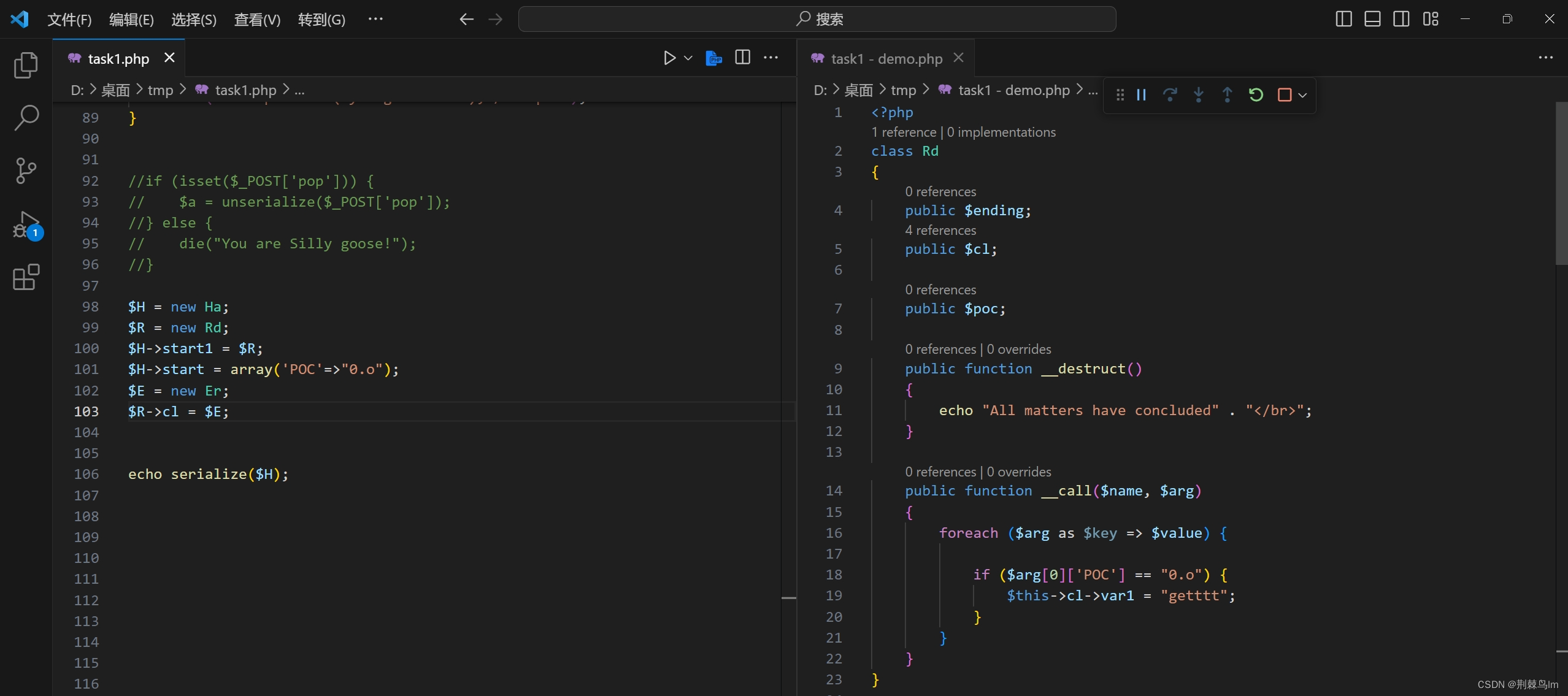
Task: Open the Search view in the activity bar
Action: tap(26, 118)
